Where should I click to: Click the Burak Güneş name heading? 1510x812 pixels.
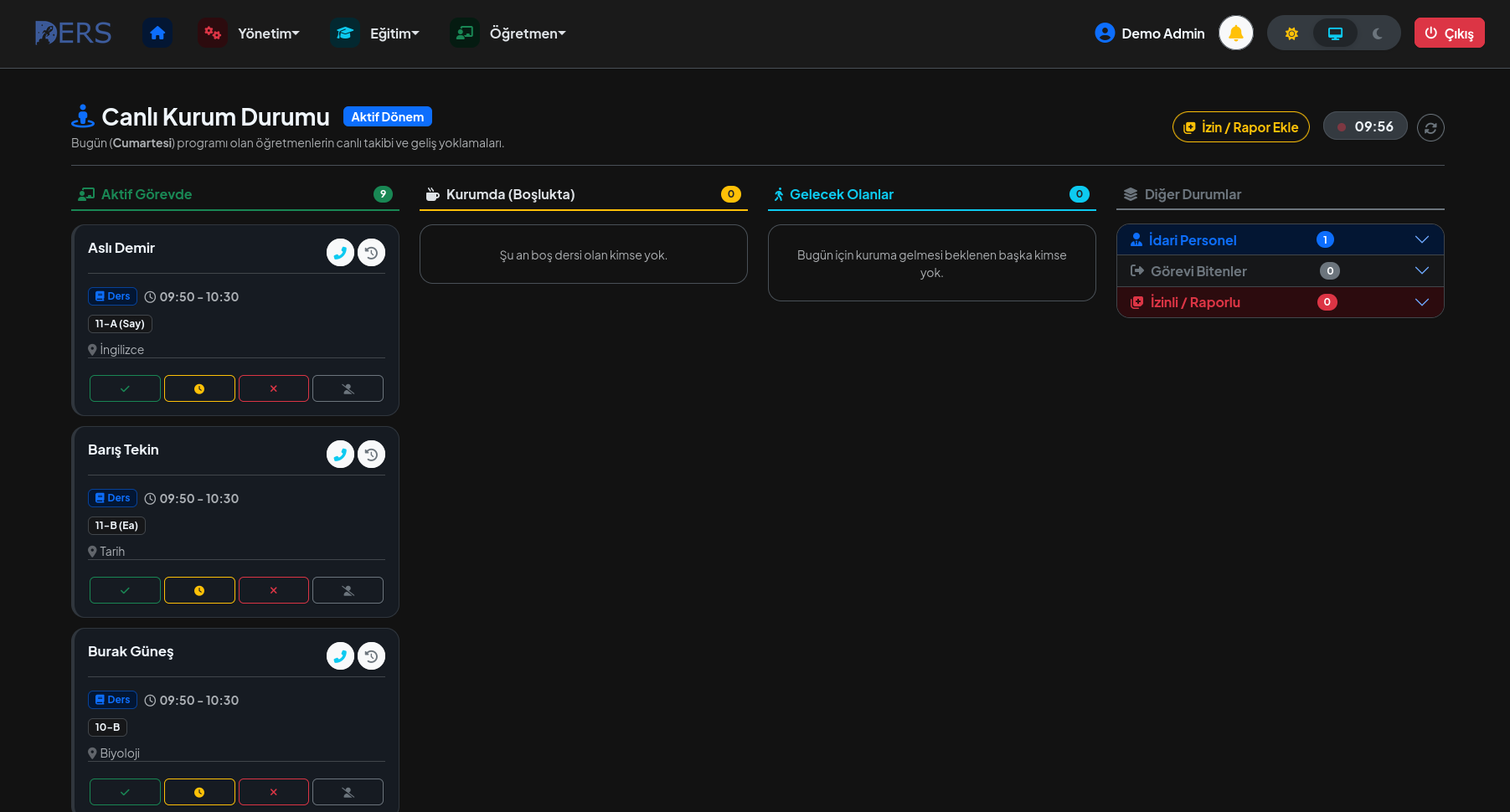pyautogui.click(x=131, y=651)
